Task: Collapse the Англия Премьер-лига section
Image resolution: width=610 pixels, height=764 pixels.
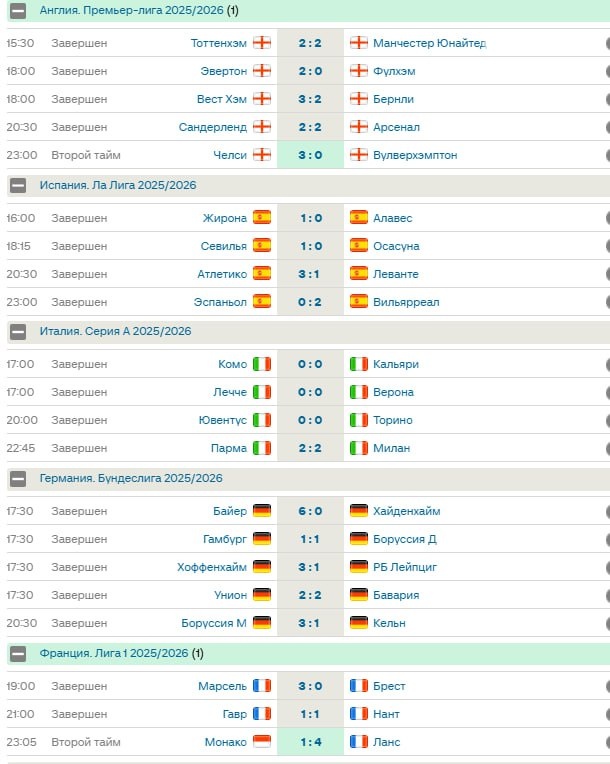Action: pos(18,11)
